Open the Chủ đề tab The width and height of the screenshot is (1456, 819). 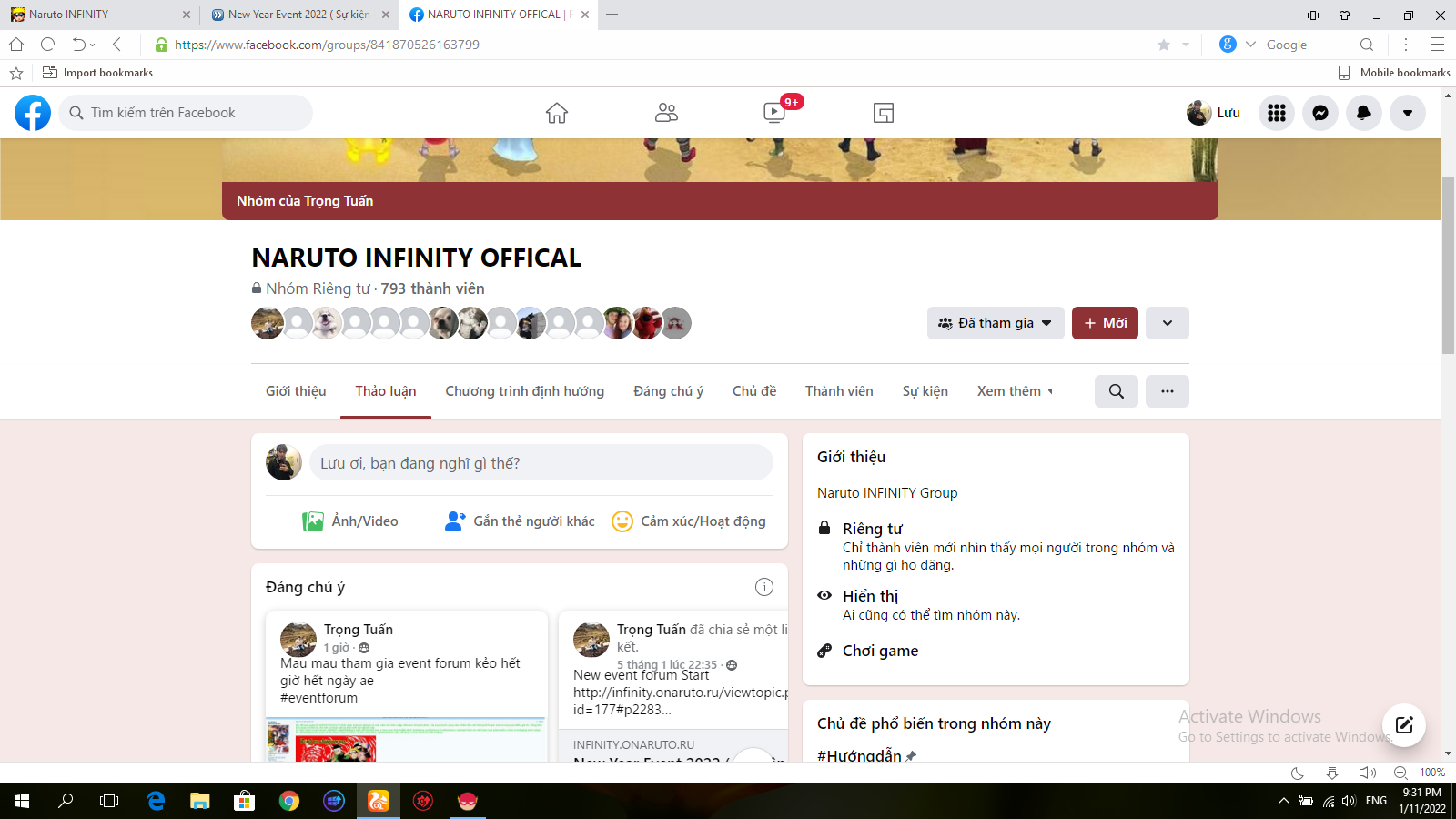click(x=754, y=391)
